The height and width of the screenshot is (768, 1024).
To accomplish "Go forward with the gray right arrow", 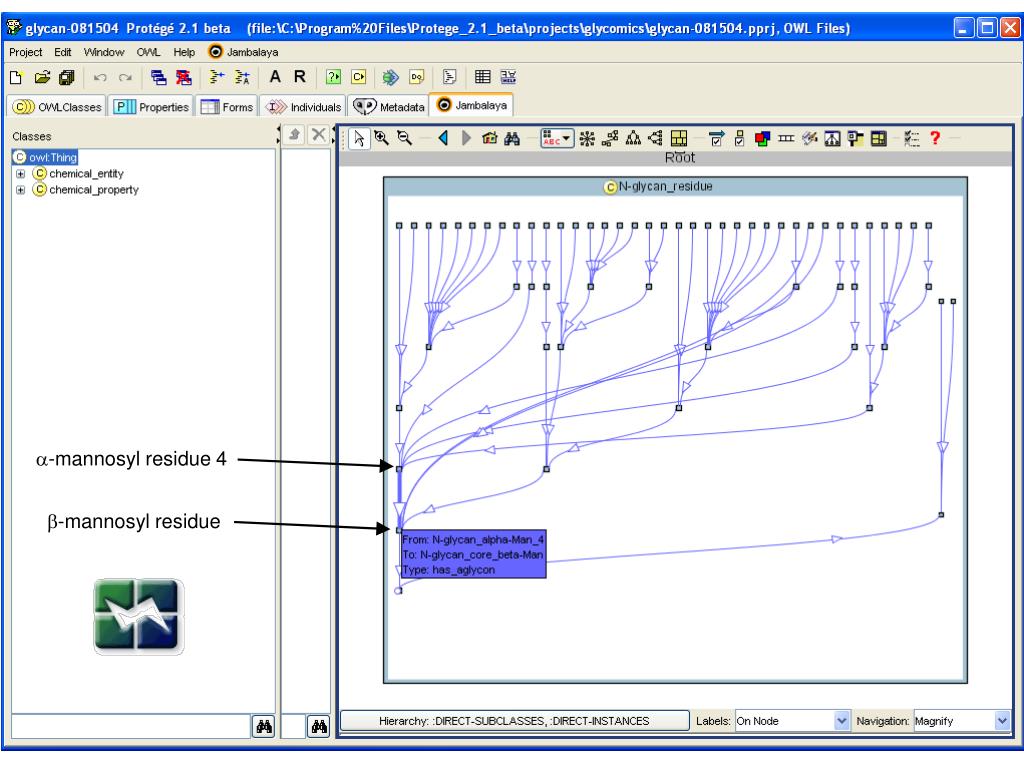I will [466, 138].
